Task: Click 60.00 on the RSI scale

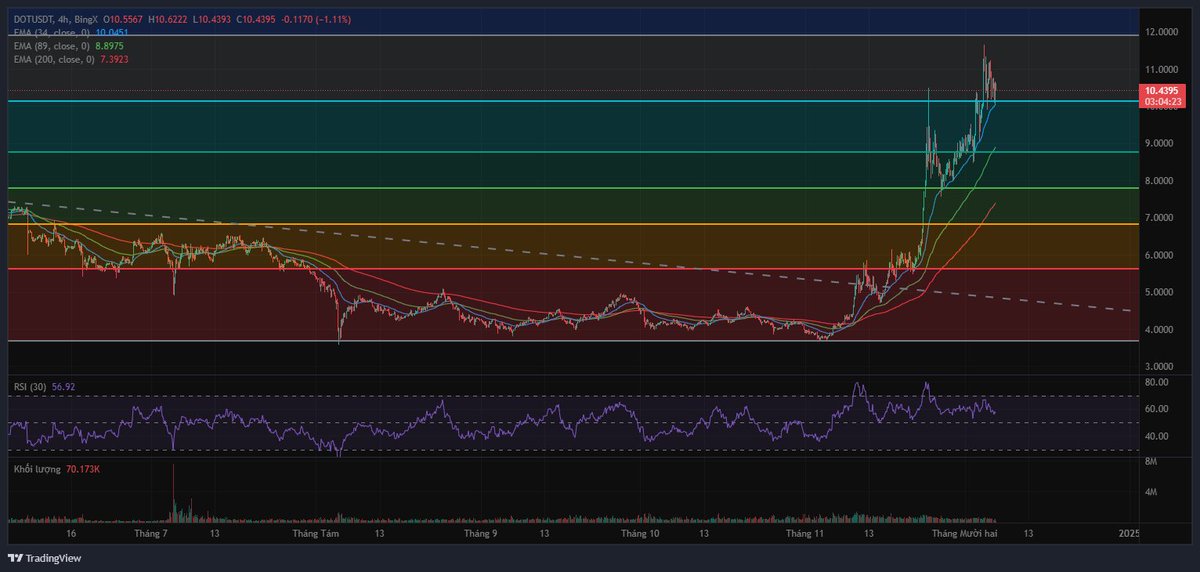Action: coord(1157,409)
